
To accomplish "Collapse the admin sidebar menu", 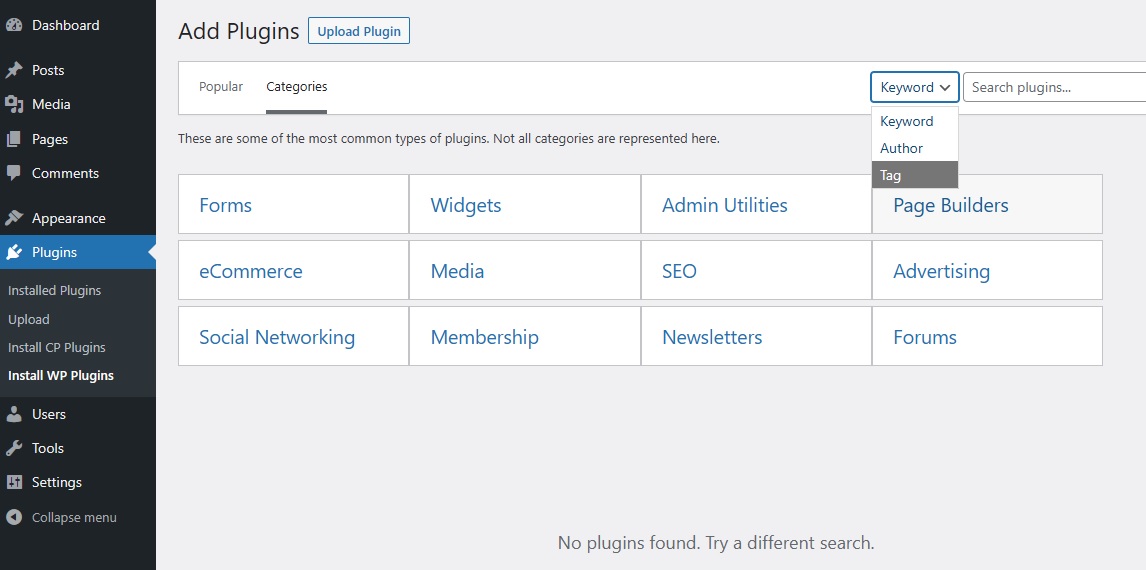I will [x=61, y=517].
